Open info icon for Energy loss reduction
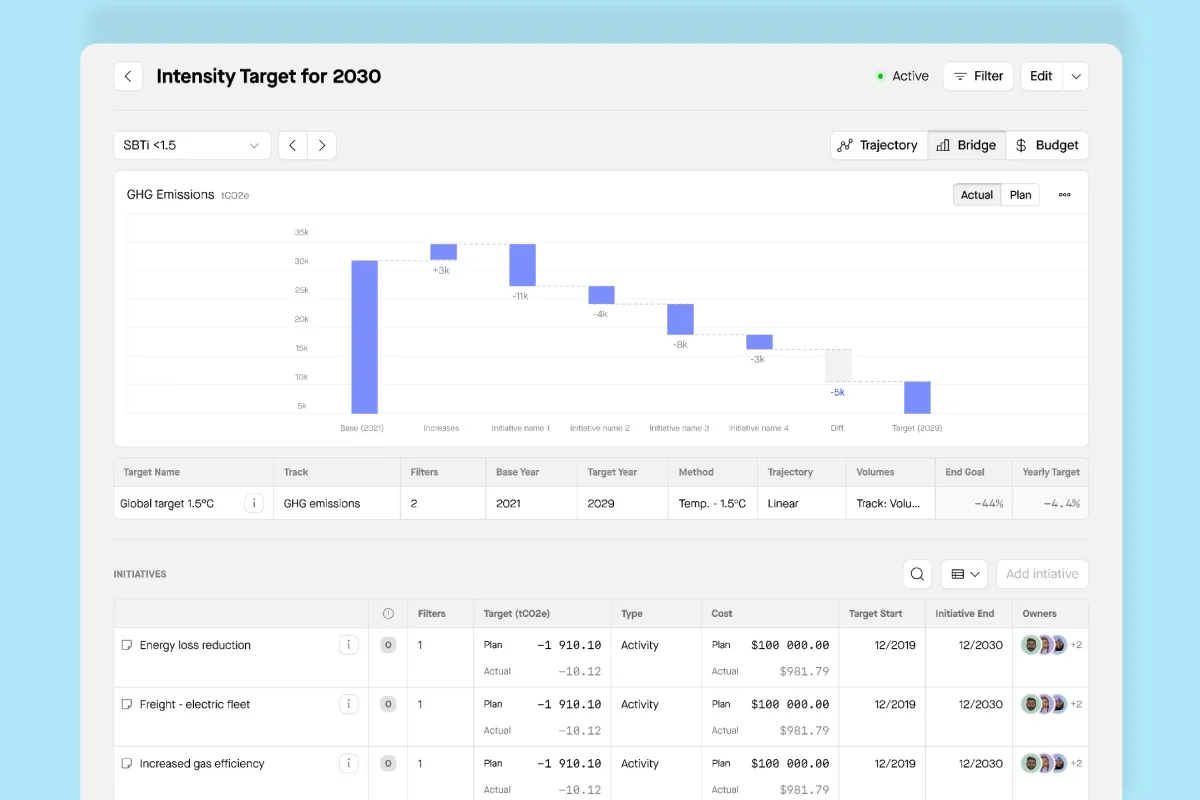 click(x=348, y=645)
